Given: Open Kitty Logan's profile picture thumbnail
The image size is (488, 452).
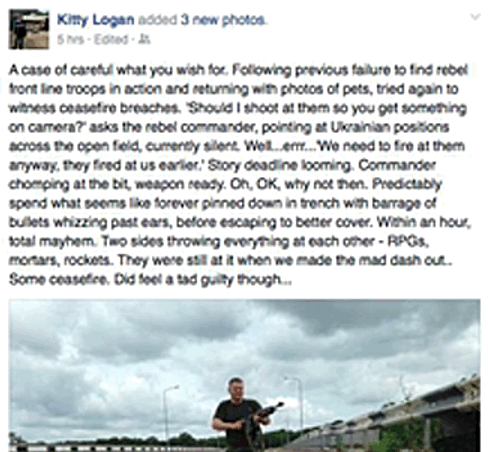Looking at the screenshot, I should 29,29.
